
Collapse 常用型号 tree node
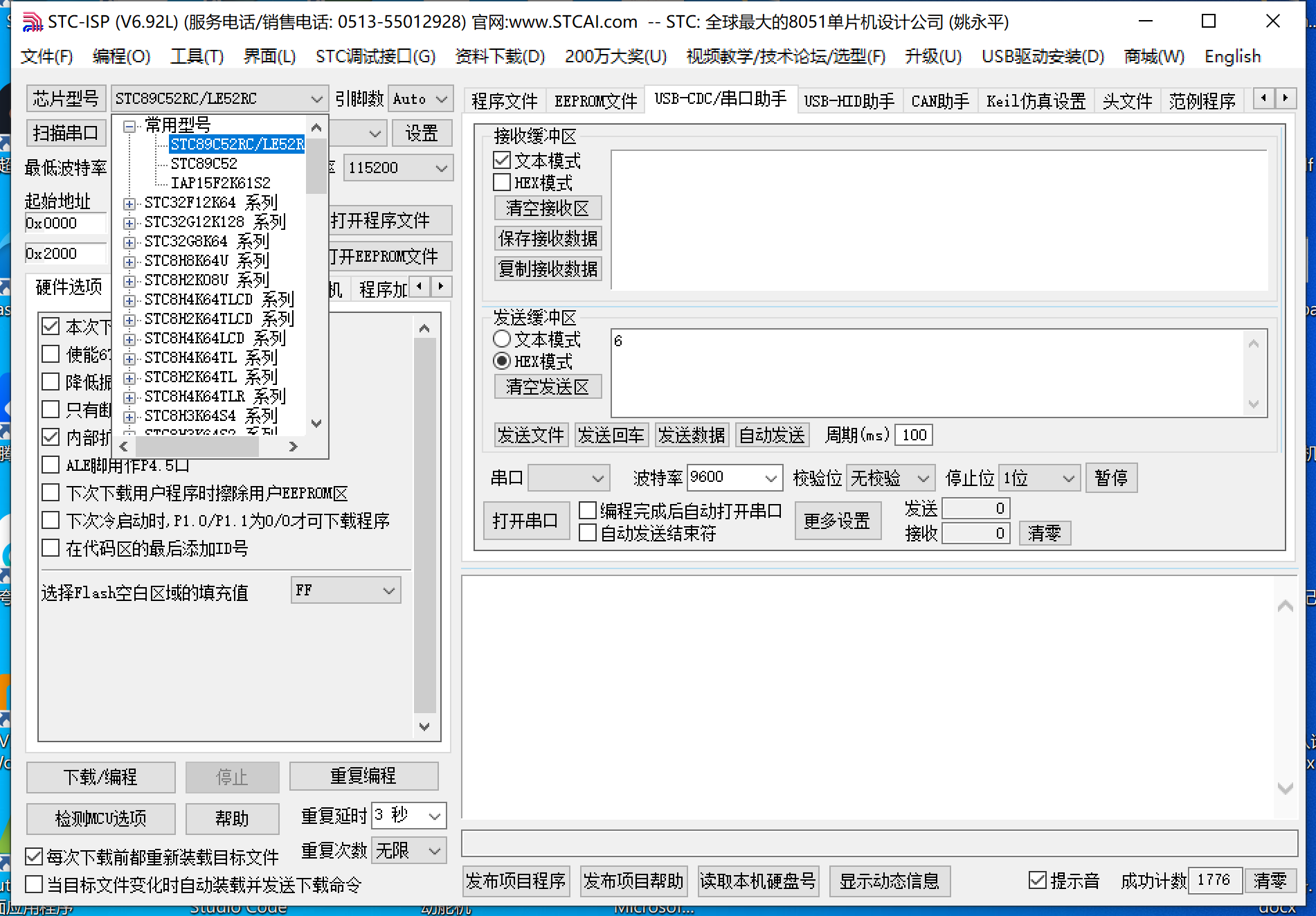tap(129, 126)
